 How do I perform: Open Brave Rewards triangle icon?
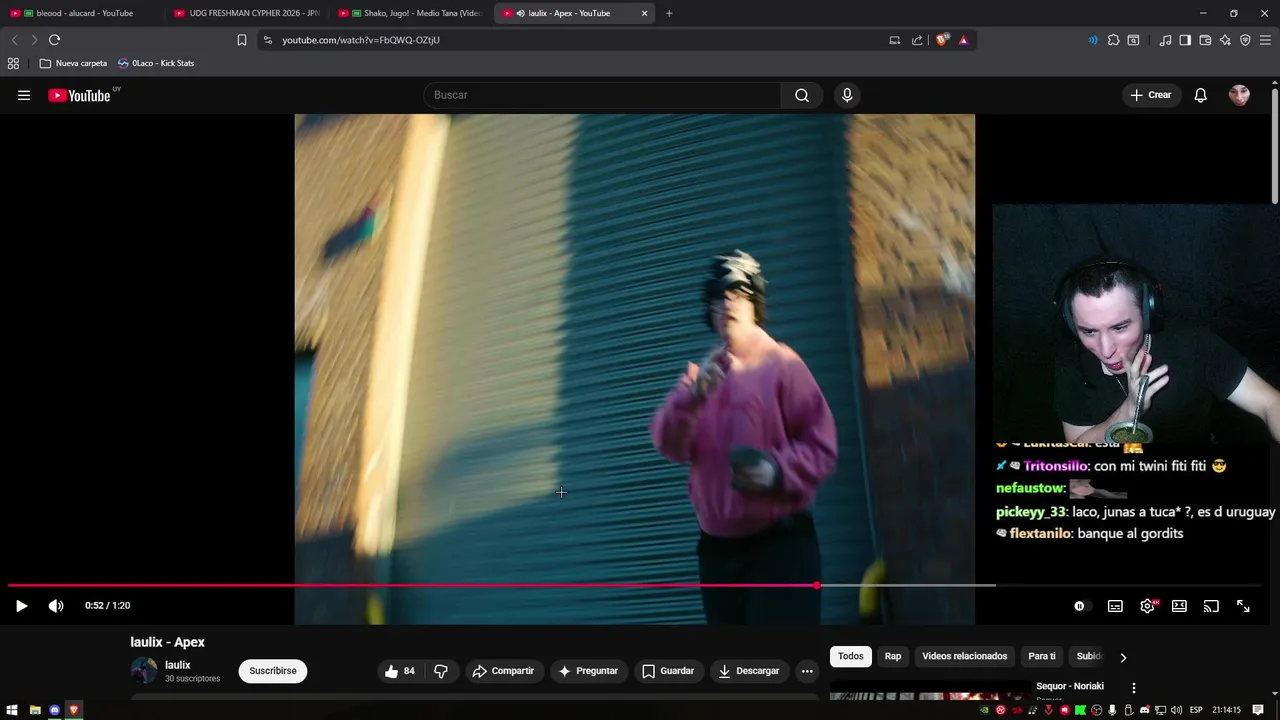[x=963, y=40]
